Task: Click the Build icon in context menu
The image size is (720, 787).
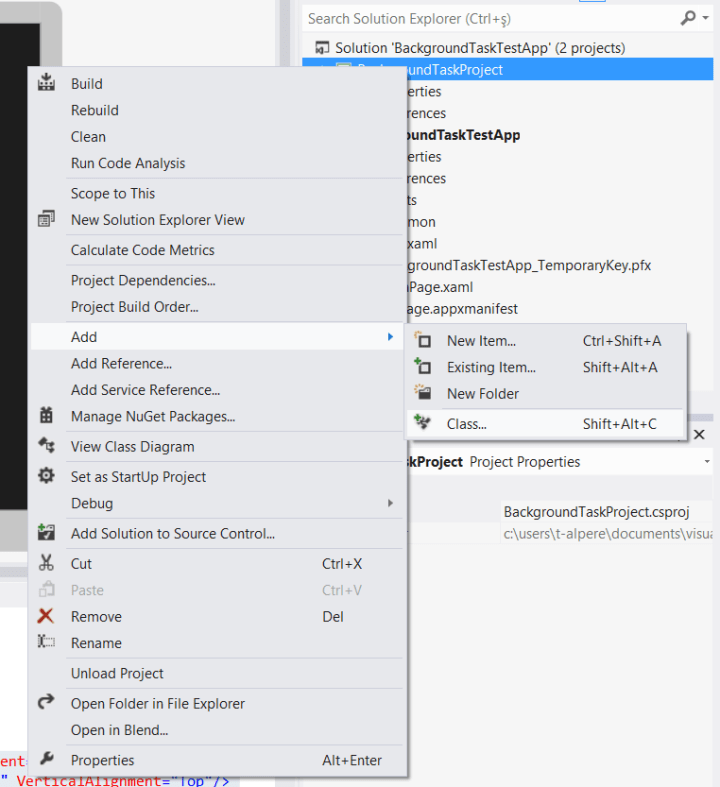Action: (46, 84)
